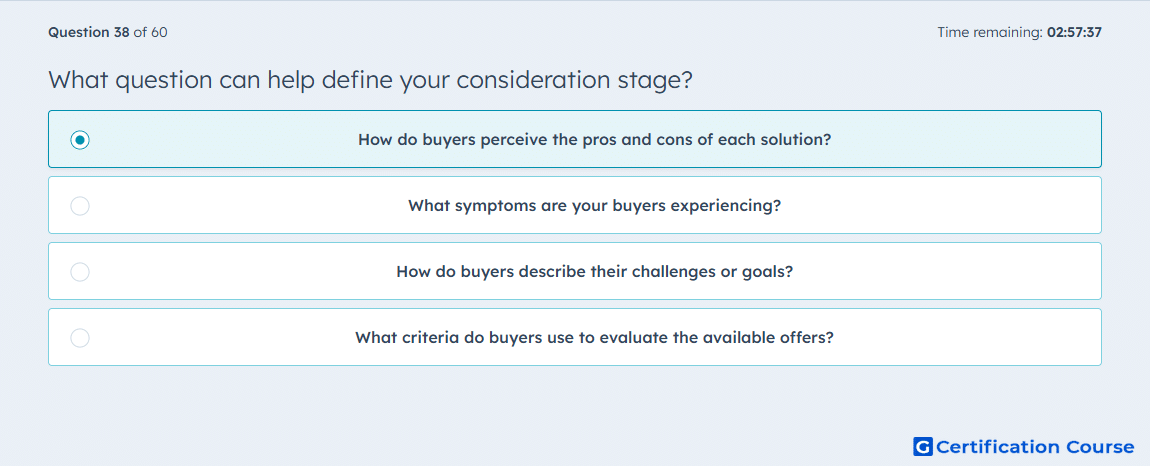This screenshot has height=466, width=1150.
Task: Click the 'Question 38' counter text
Action: [x=88, y=33]
